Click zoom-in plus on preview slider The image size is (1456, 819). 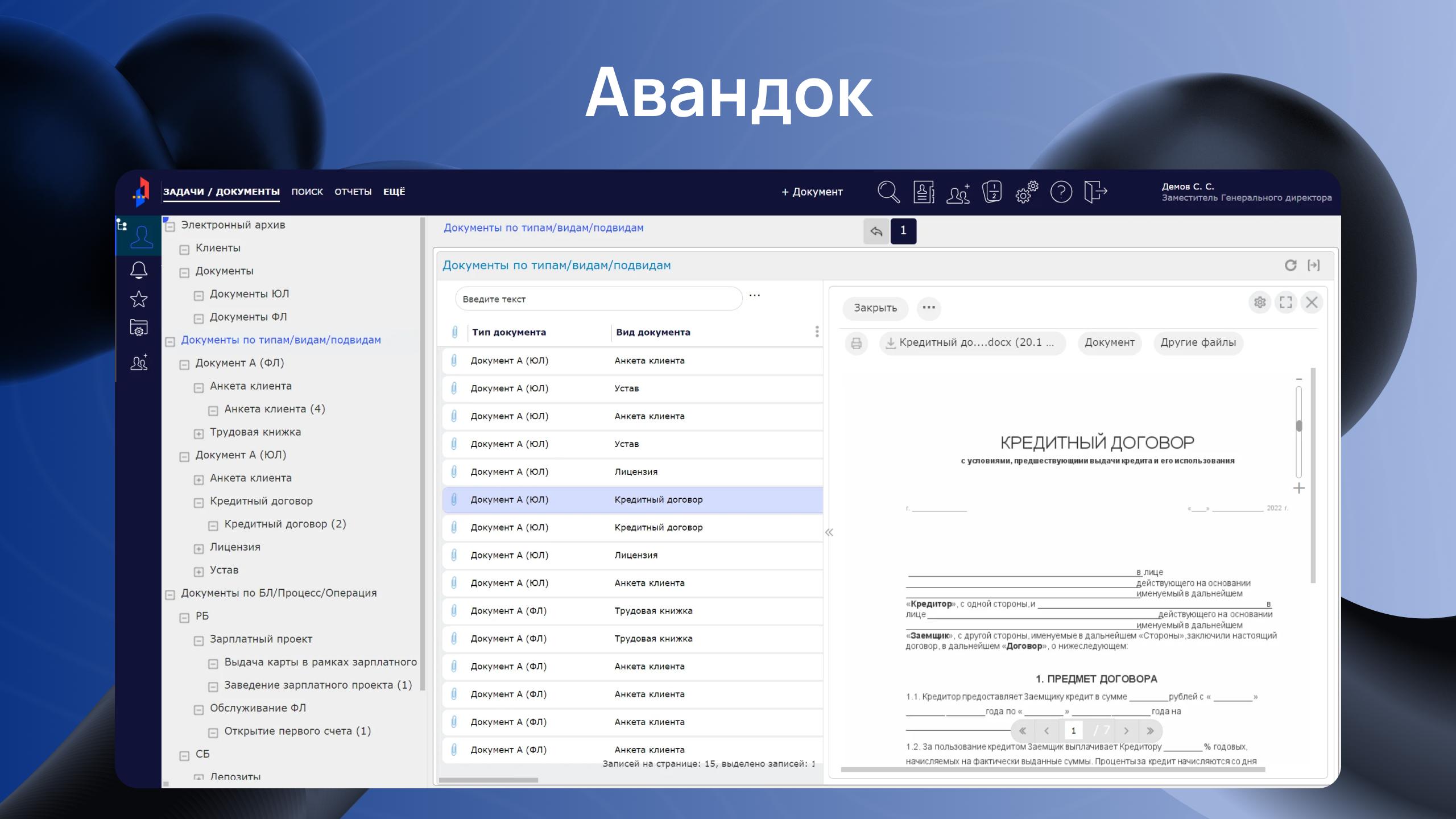[x=1298, y=488]
